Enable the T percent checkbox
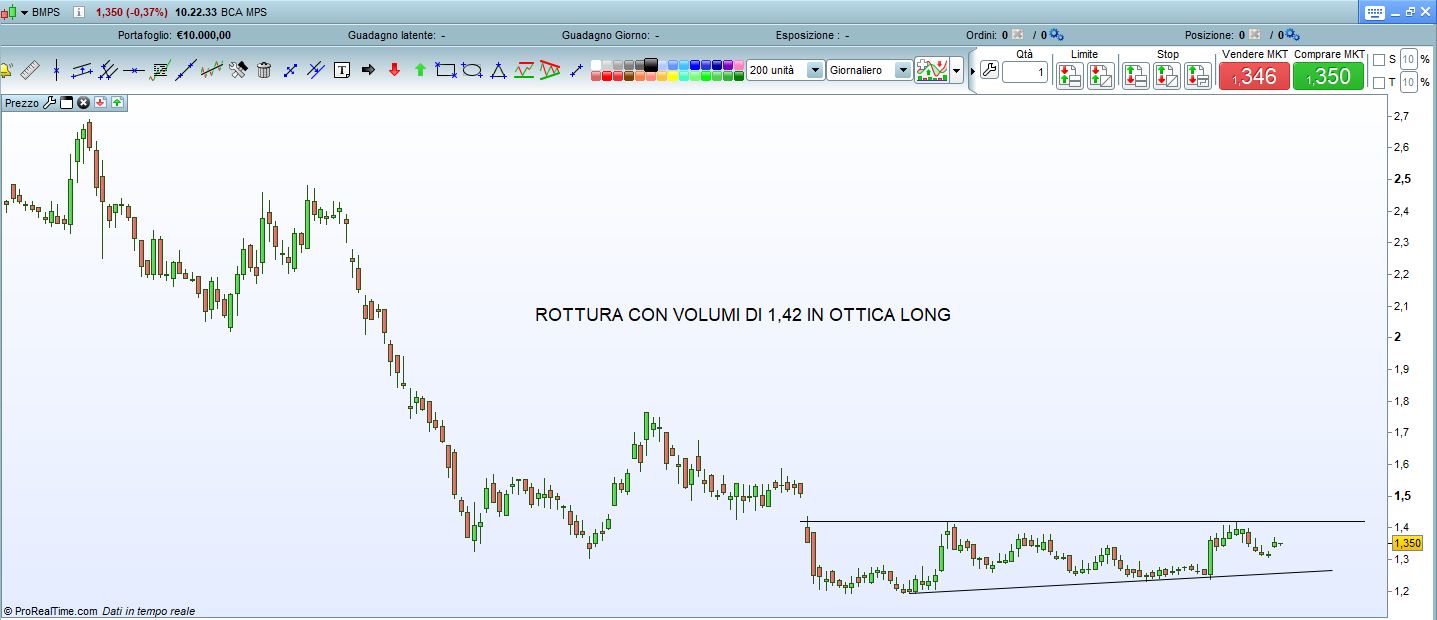This screenshot has width=1437, height=620. pyautogui.click(x=1379, y=82)
